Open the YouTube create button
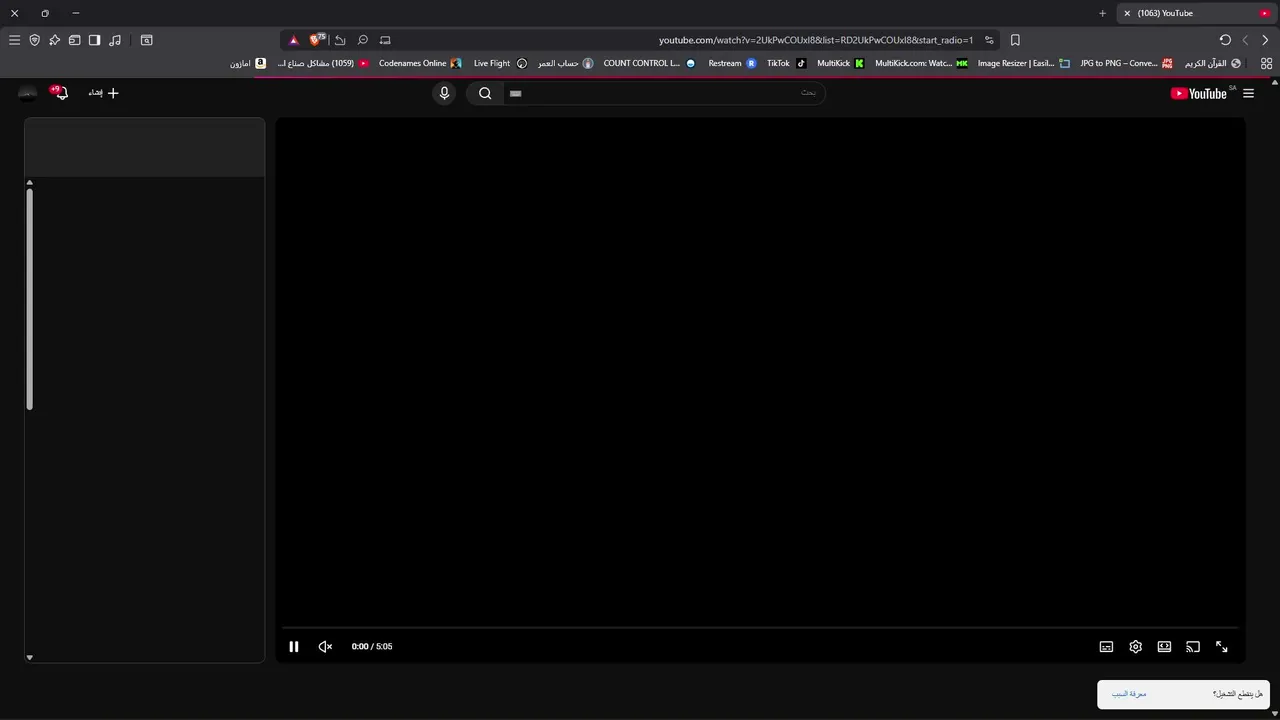 click(103, 93)
